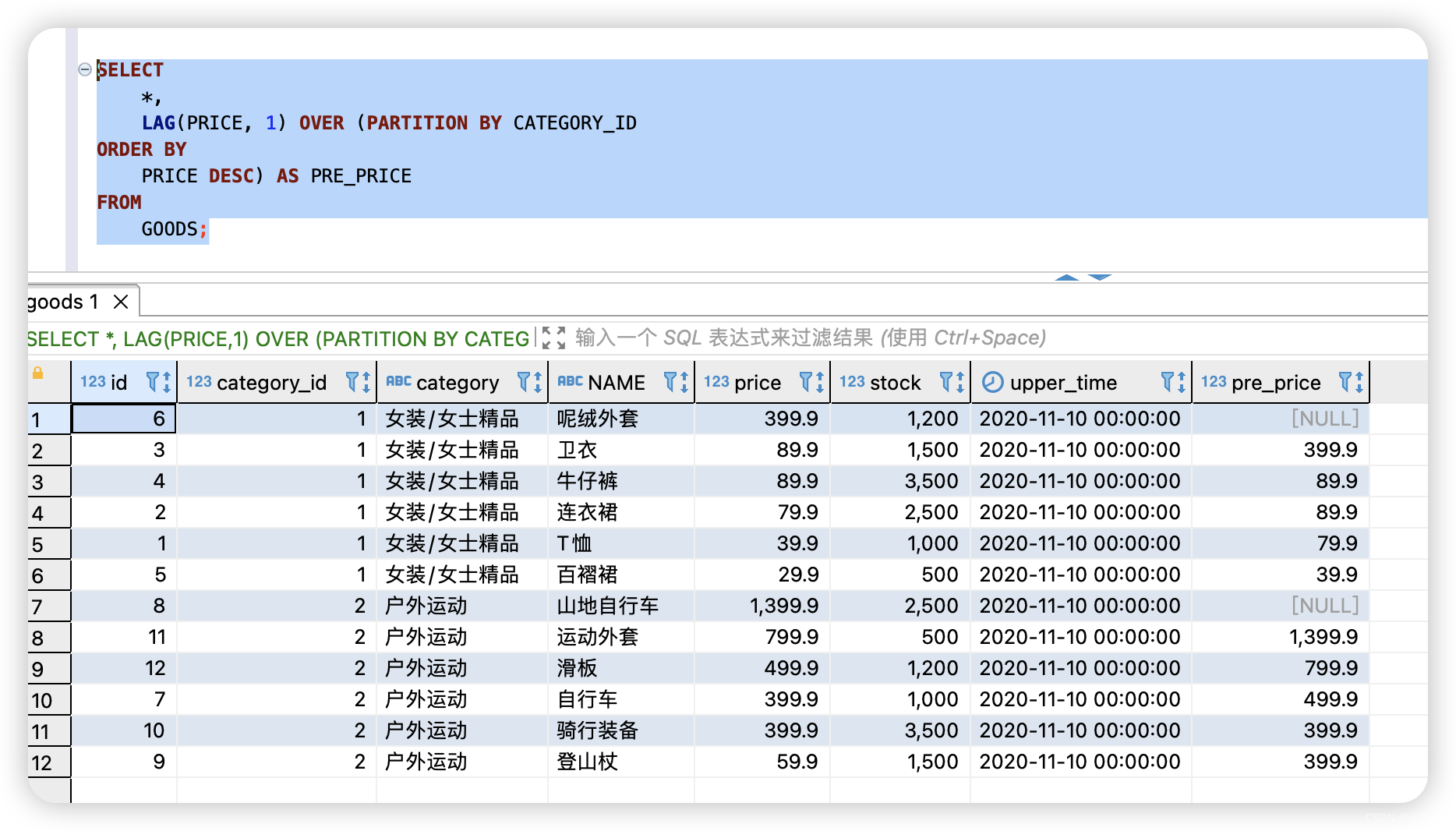Sort by category column arrows
Screen dimensions: 1456x831
click(x=538, y=382)
